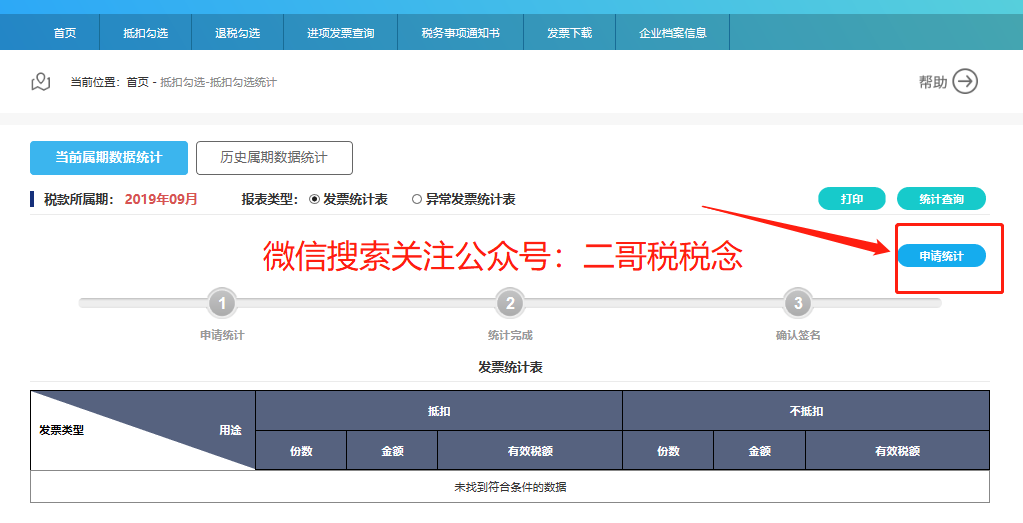Open the 抵扣勾选 menu
The width and height of the screenshot is (1023, 523).
pos(145,33)
